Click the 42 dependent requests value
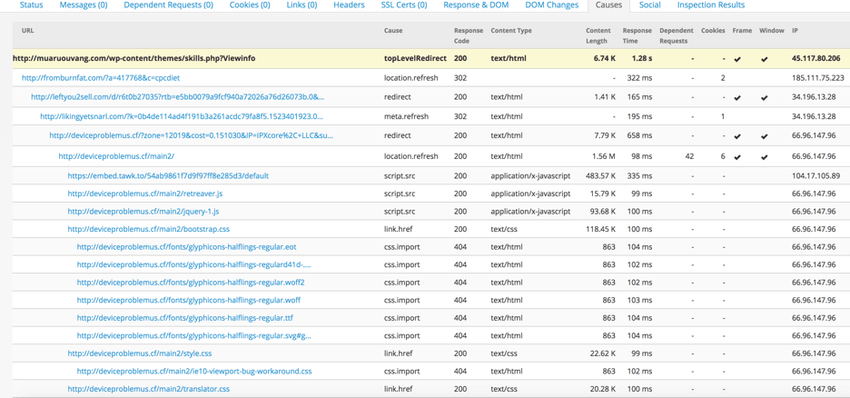Screen dimensions: 850x398 pos(690,156)
